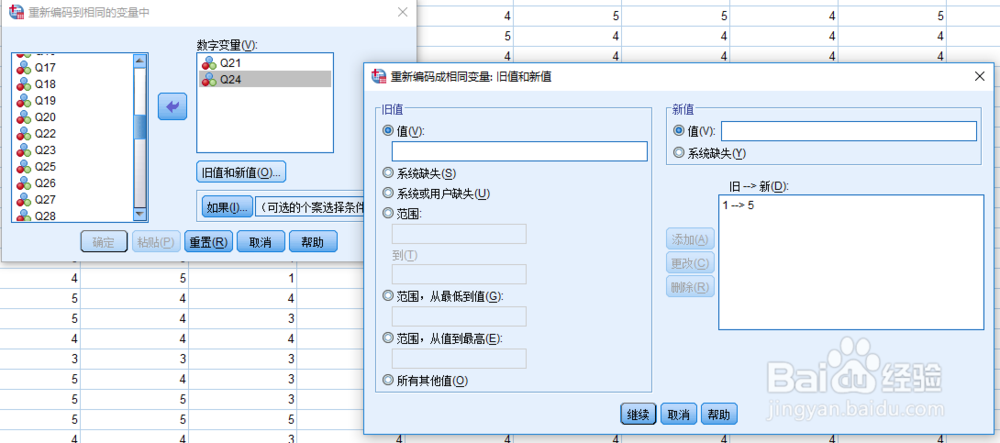Image resolution: width=1000 pixels, height=443 pixels.
Task: Click 删除(R) button
Action: click(690, 287)
